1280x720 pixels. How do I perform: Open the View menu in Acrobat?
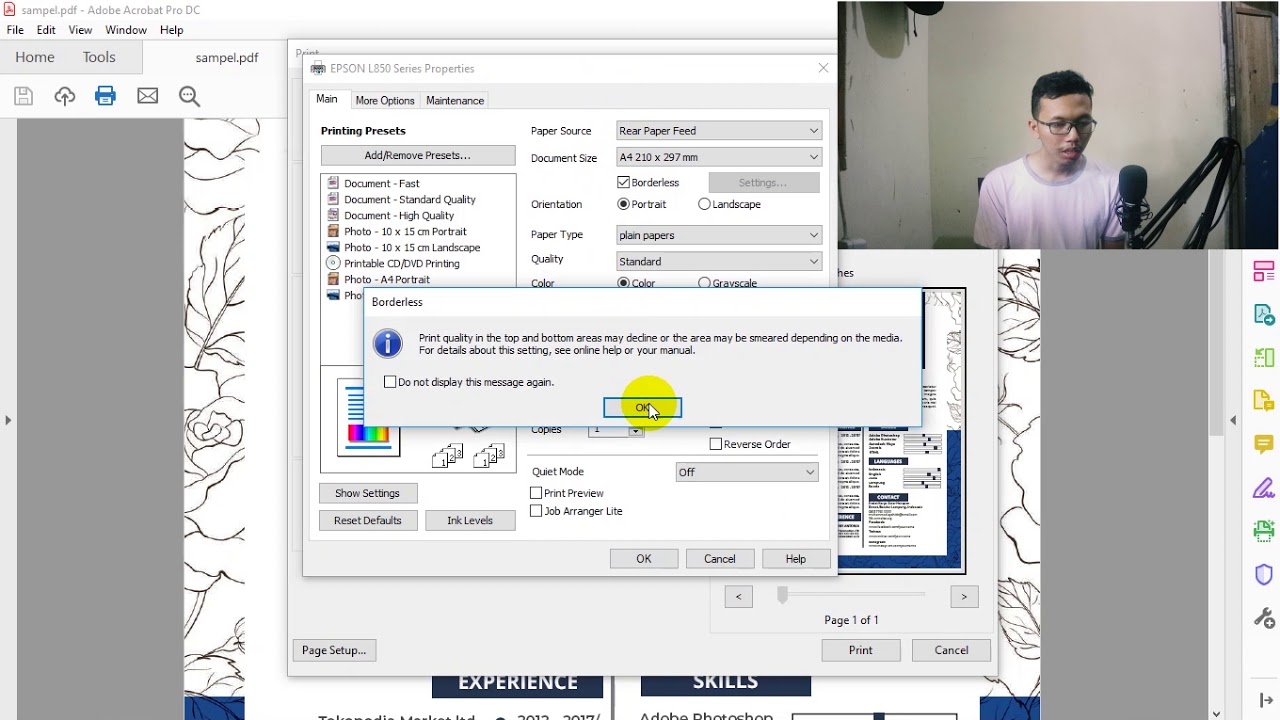80,30
